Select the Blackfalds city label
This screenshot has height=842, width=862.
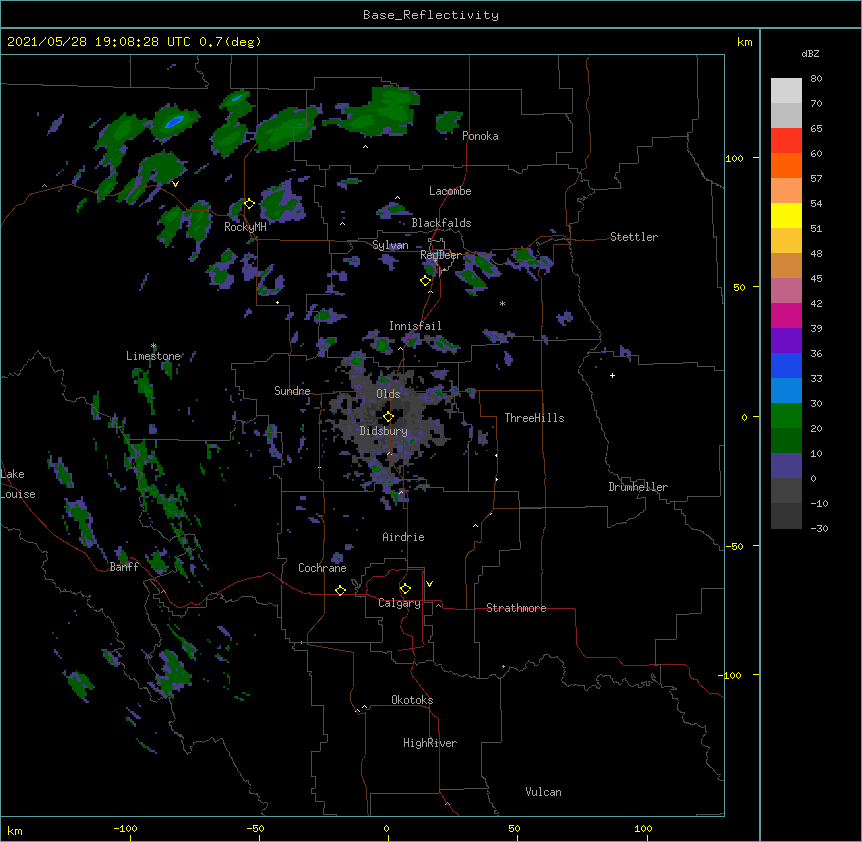(x=441, y=223)
